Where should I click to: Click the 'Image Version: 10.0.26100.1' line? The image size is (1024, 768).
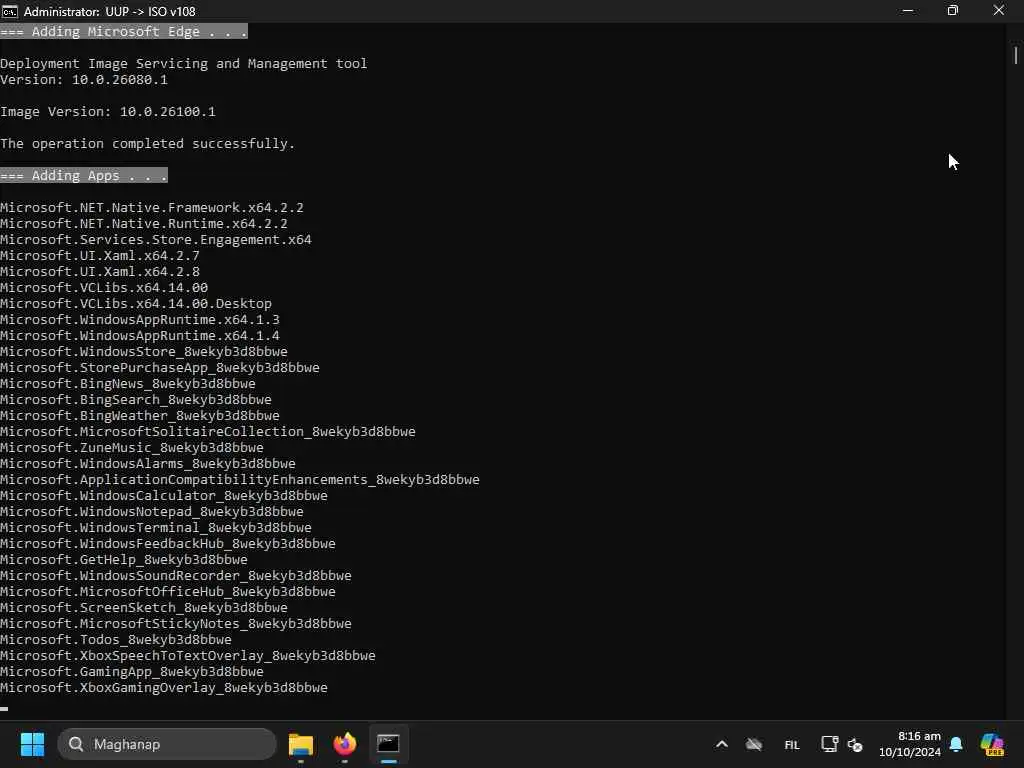point(108,112)
